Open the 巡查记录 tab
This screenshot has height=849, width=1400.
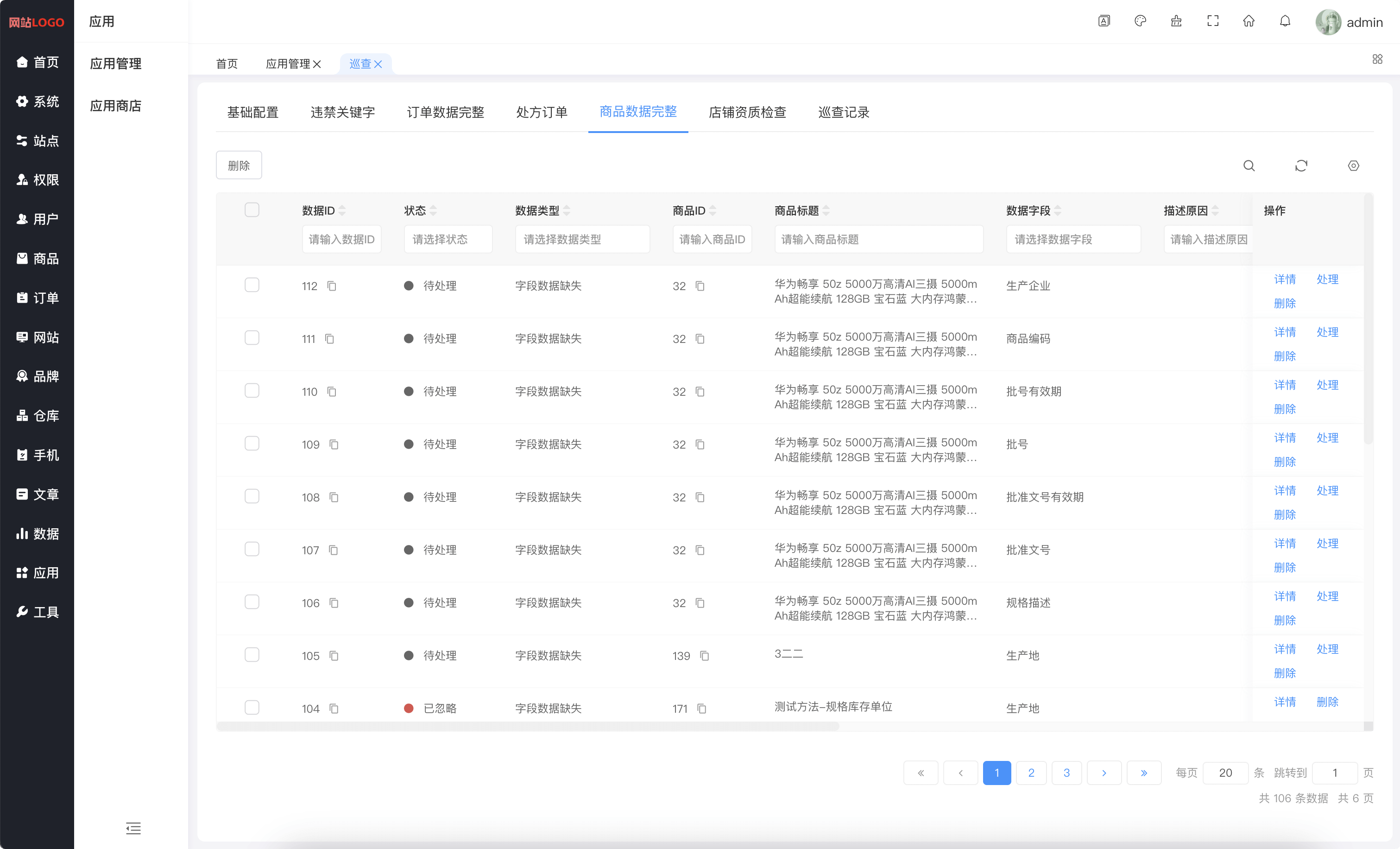click(x=843, y=112)
